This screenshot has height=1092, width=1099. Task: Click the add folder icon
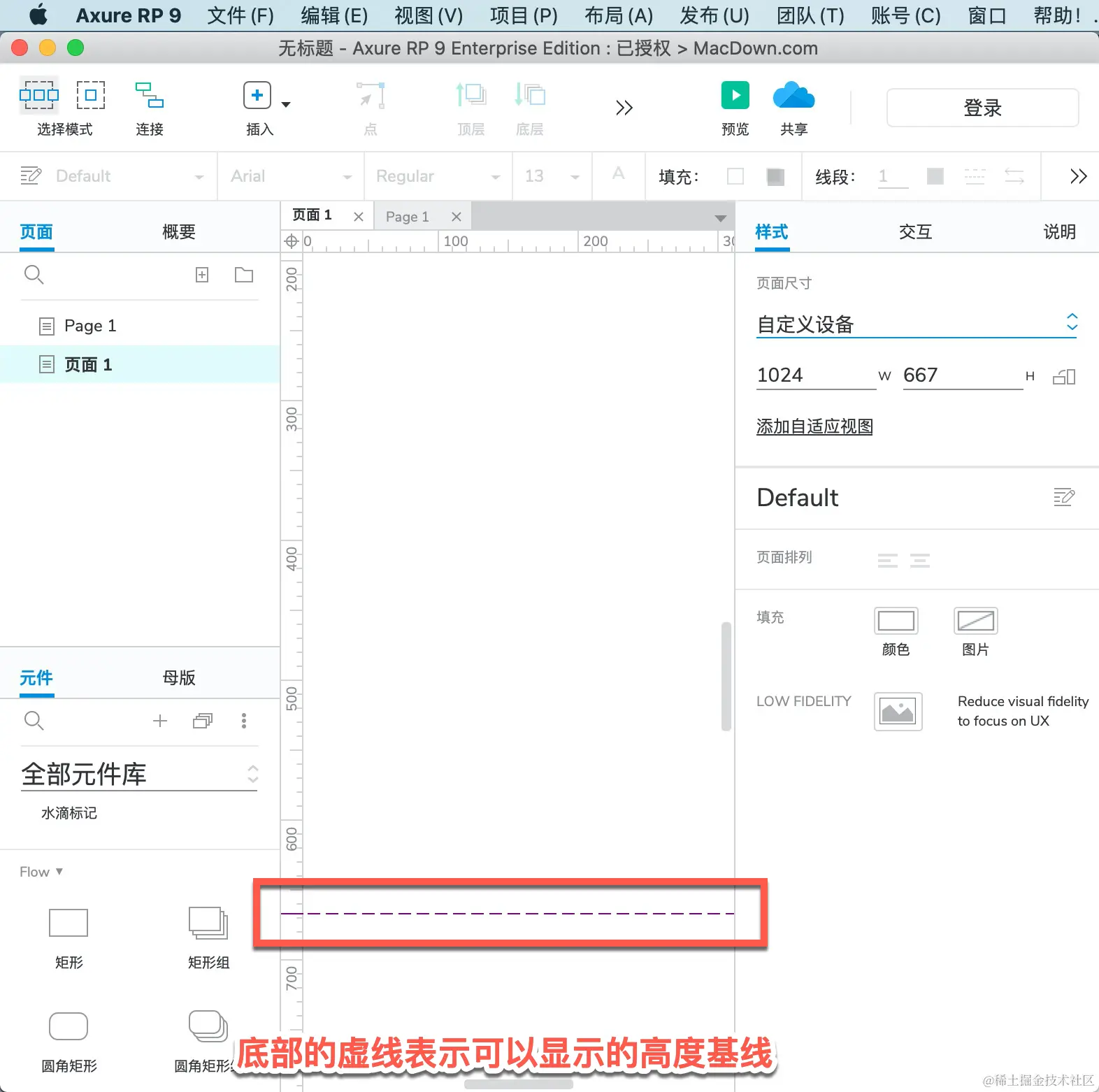point(244,275)
